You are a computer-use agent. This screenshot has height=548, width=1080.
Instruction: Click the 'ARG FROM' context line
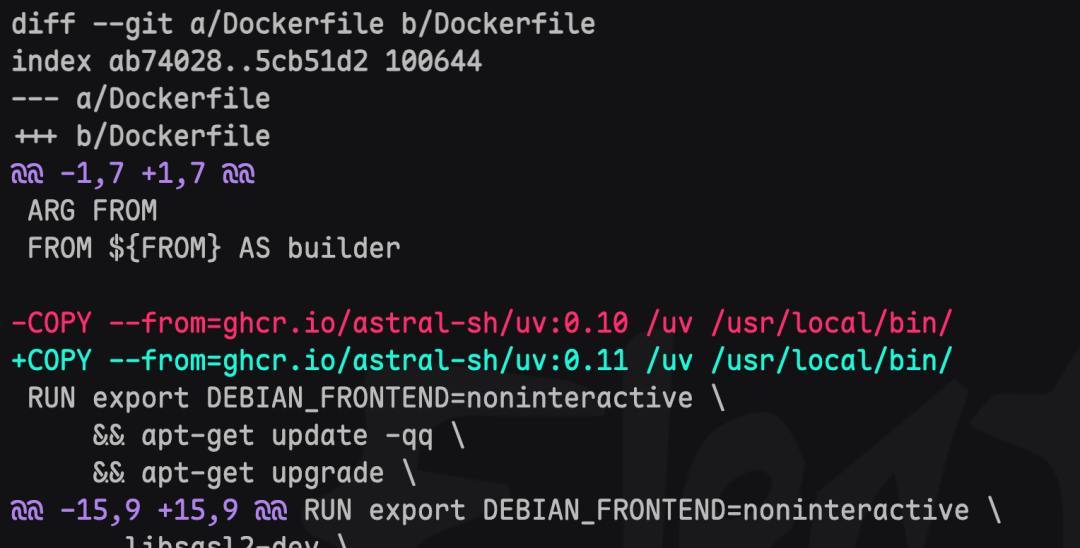coord(92,210)
